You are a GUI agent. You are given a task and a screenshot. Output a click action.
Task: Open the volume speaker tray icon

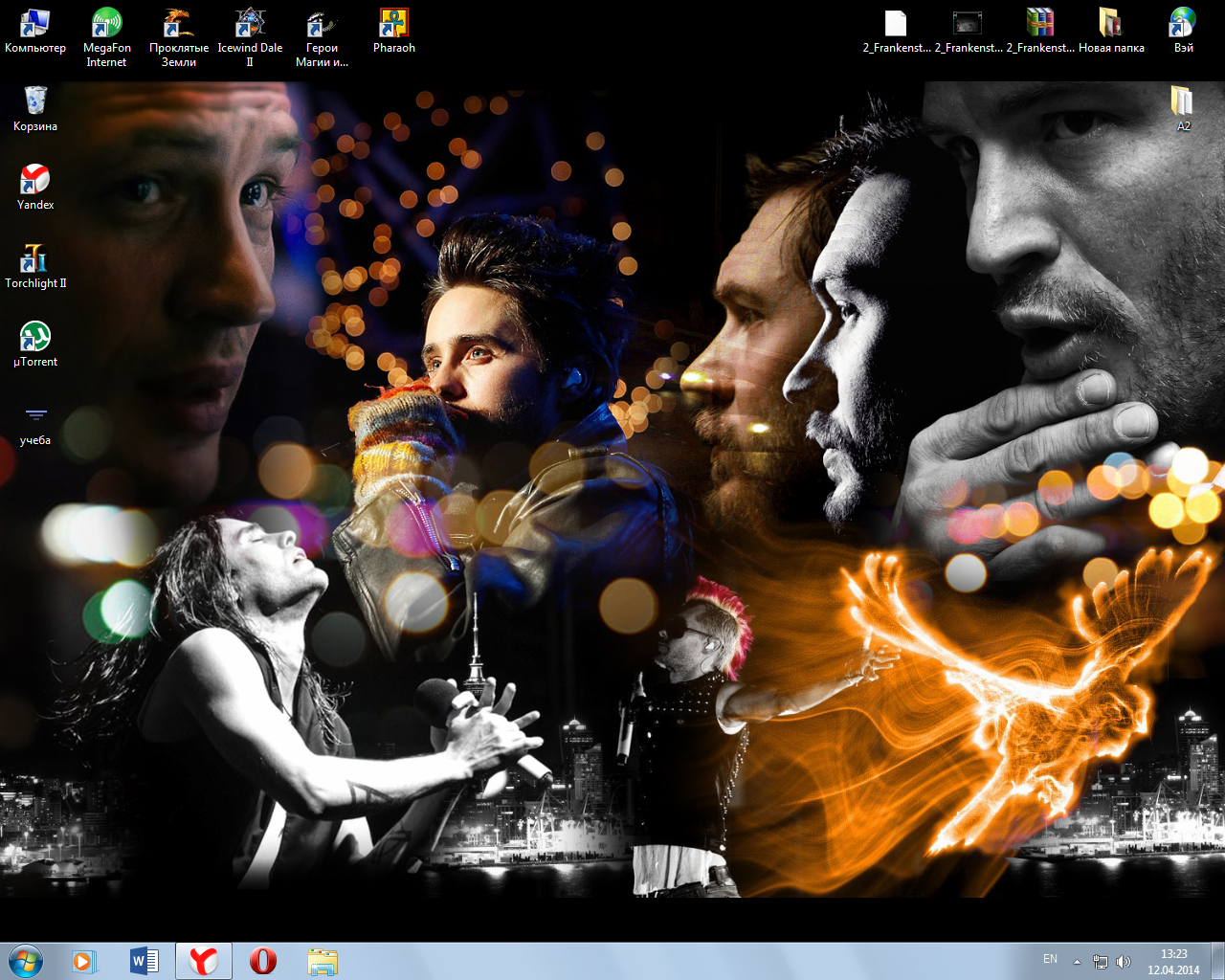[1124, 962]
